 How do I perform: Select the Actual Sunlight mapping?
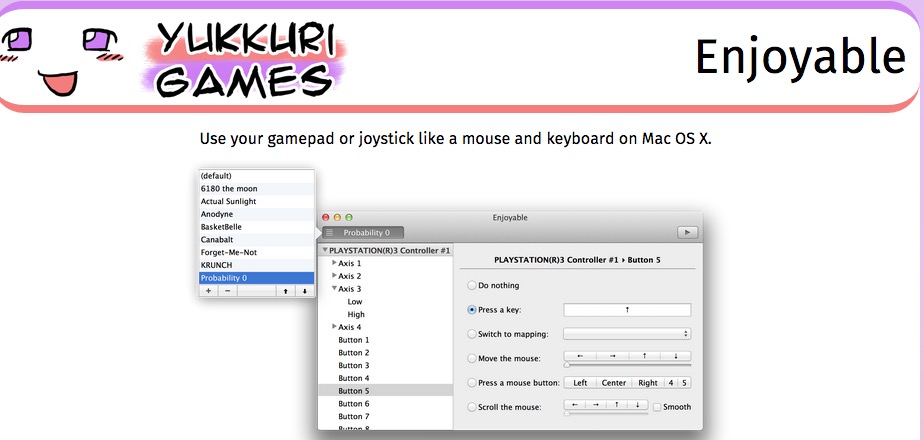tap(256, 201)
